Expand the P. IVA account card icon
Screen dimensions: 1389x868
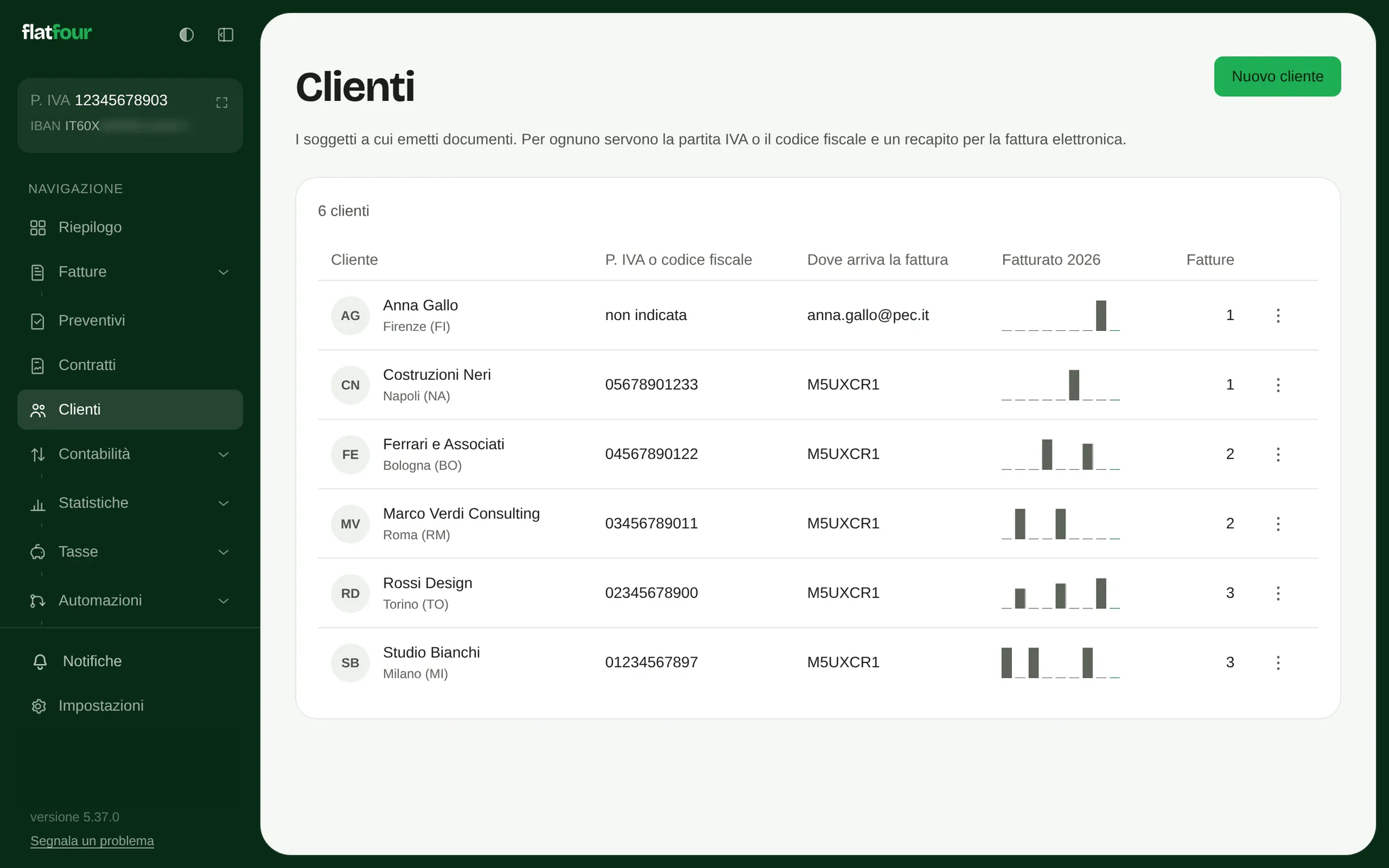tap(222, 102)
